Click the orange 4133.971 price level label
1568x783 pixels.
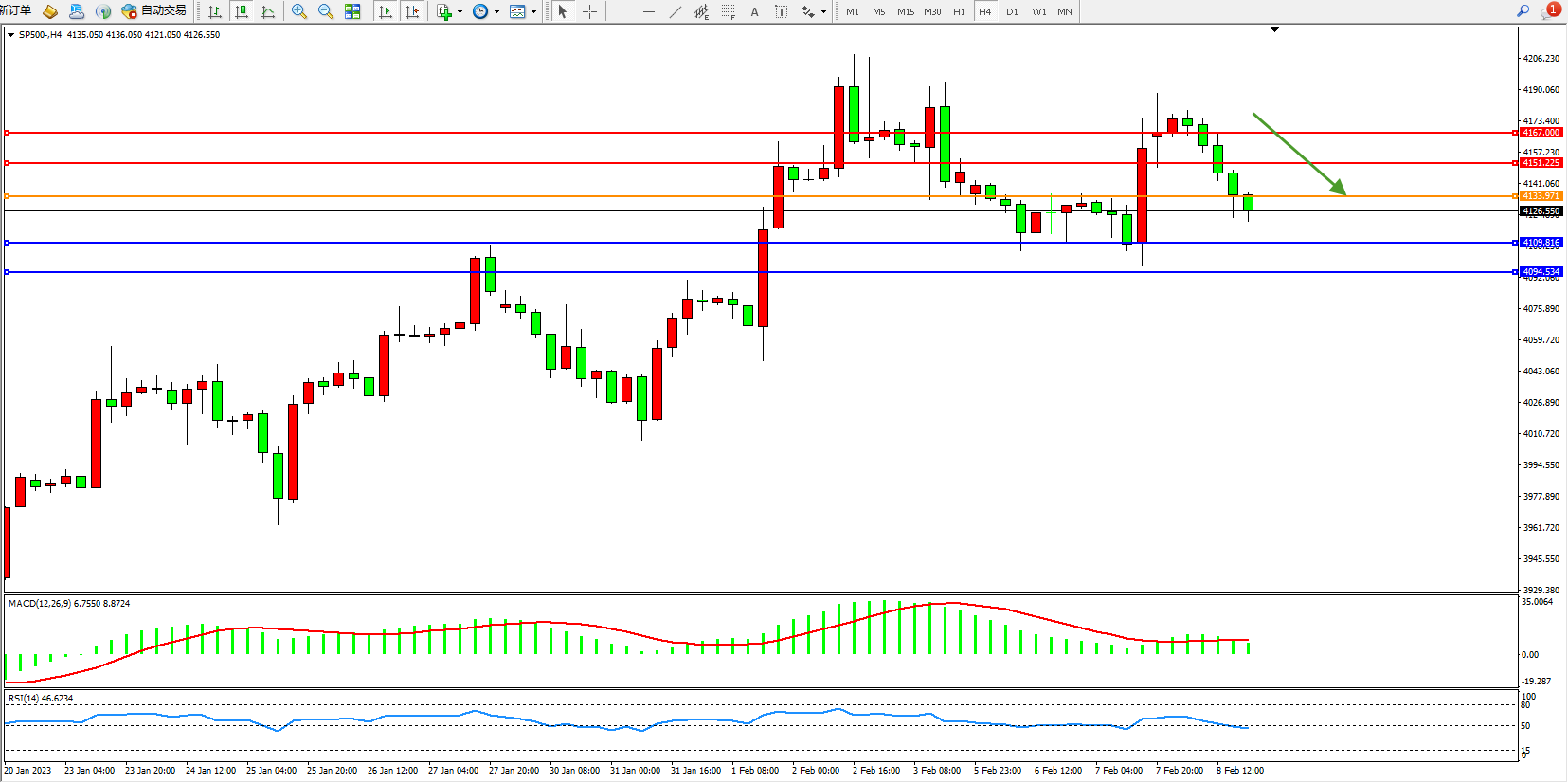click(1541, 196)
